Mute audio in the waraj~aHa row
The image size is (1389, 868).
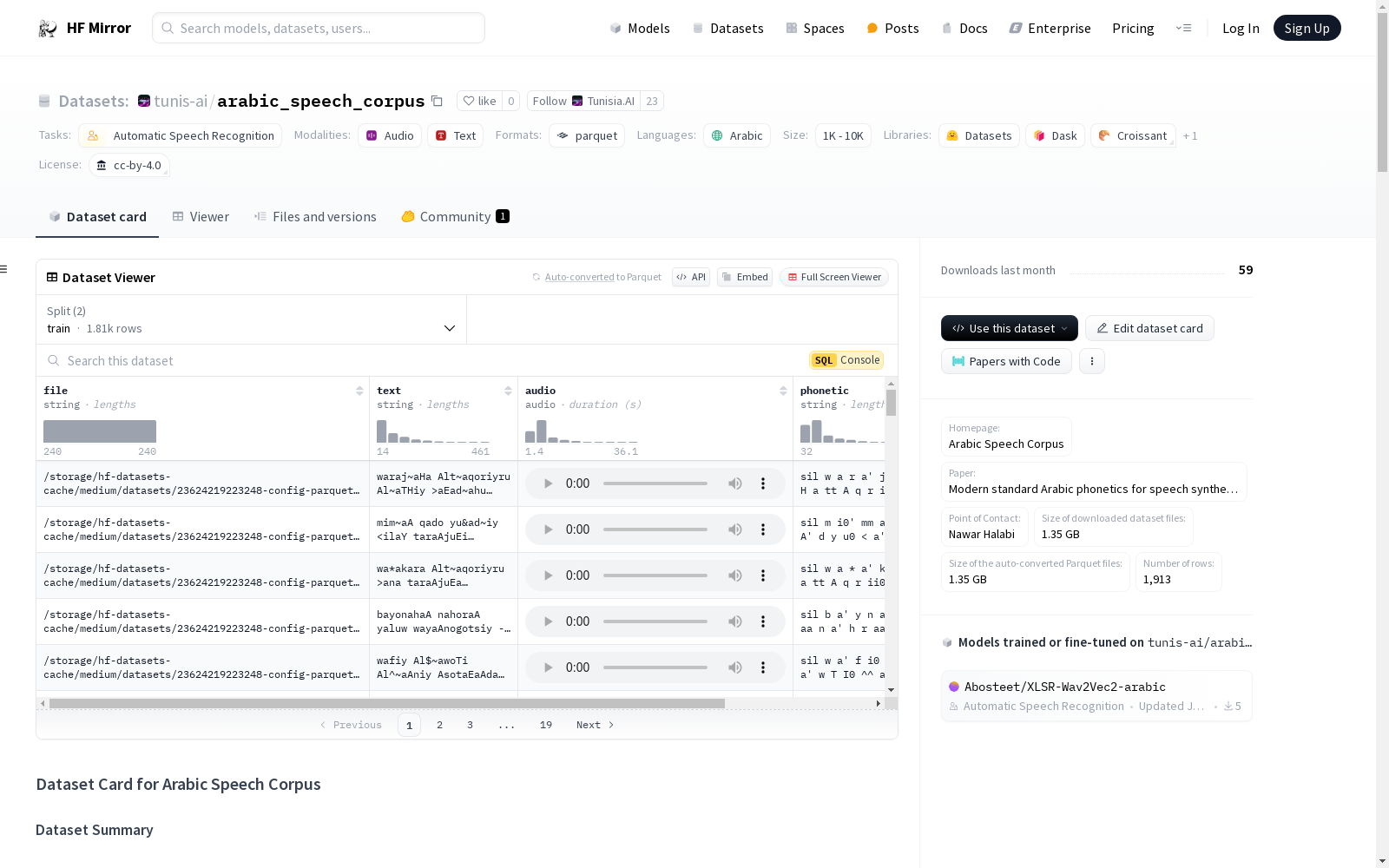tap(735, 483)
